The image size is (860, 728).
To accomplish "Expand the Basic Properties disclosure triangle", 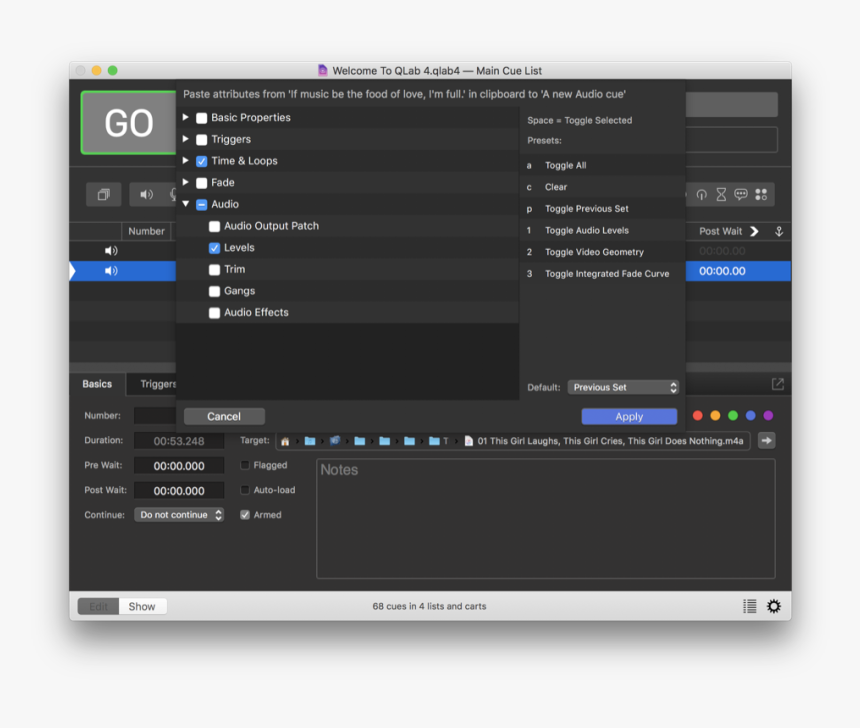I will pos(186,117).
